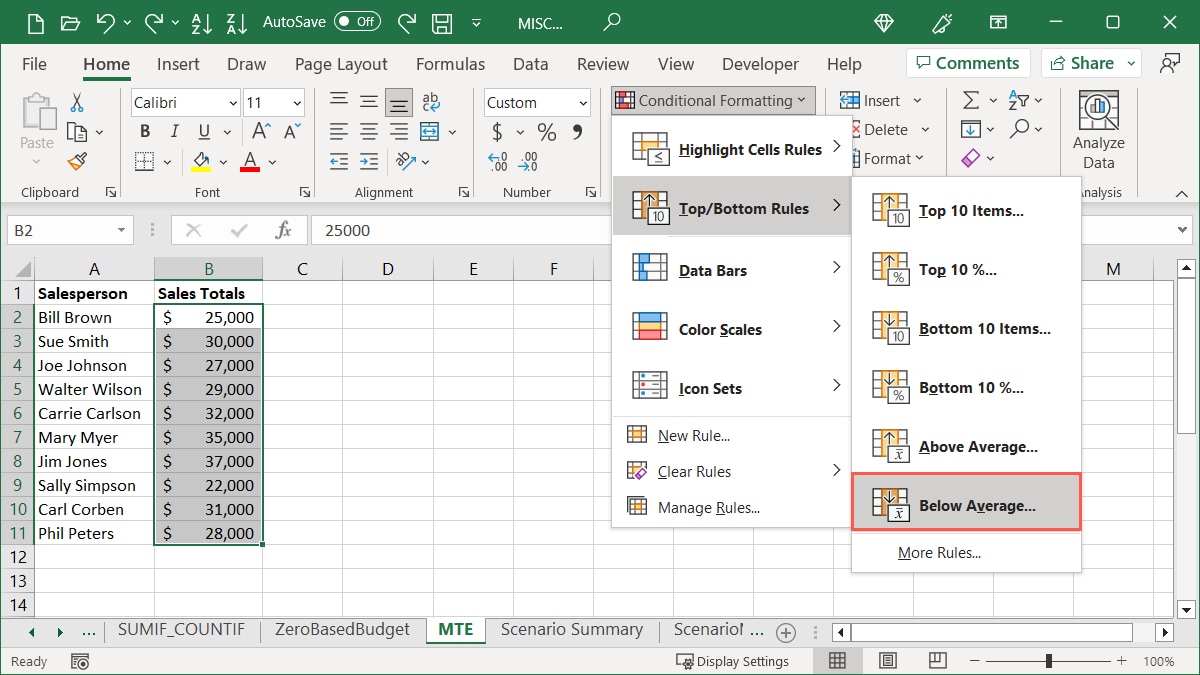The height and width of the screenshot is (675, 1200).
Task: Toggle Italic formatting
Action: (x=175, y=132)
